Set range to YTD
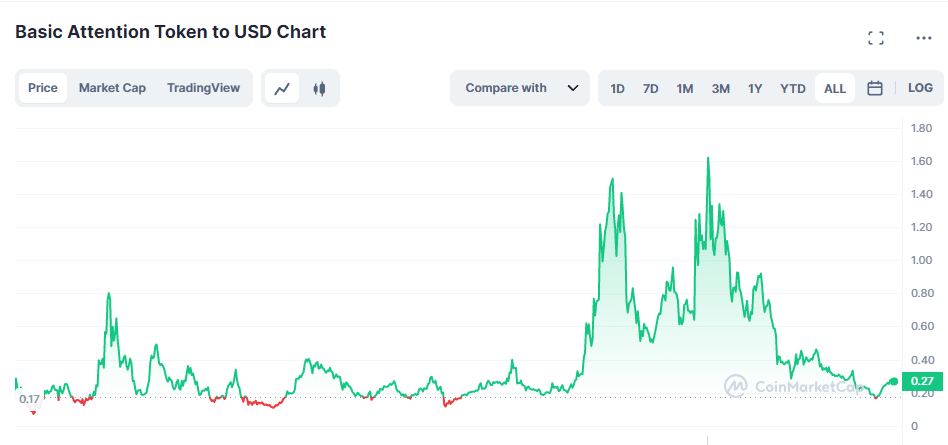This screenshot has height=445, width=948. [x=793, y=89]
